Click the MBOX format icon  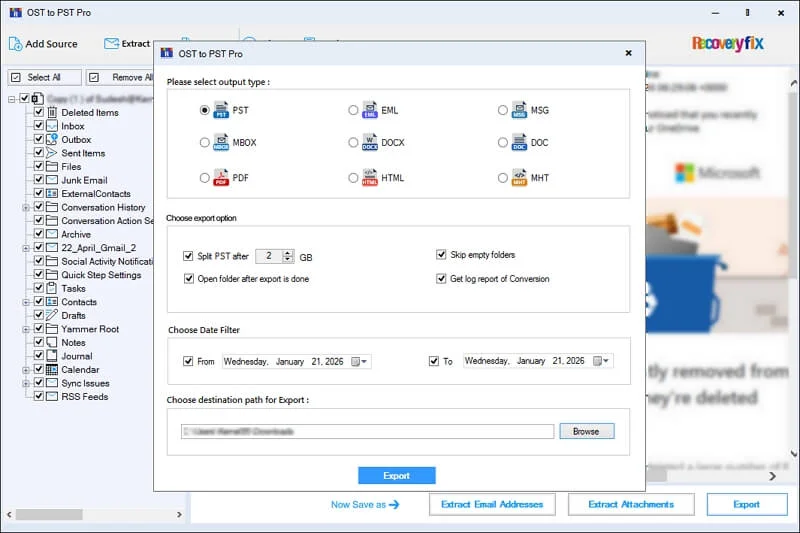(221, 142)
